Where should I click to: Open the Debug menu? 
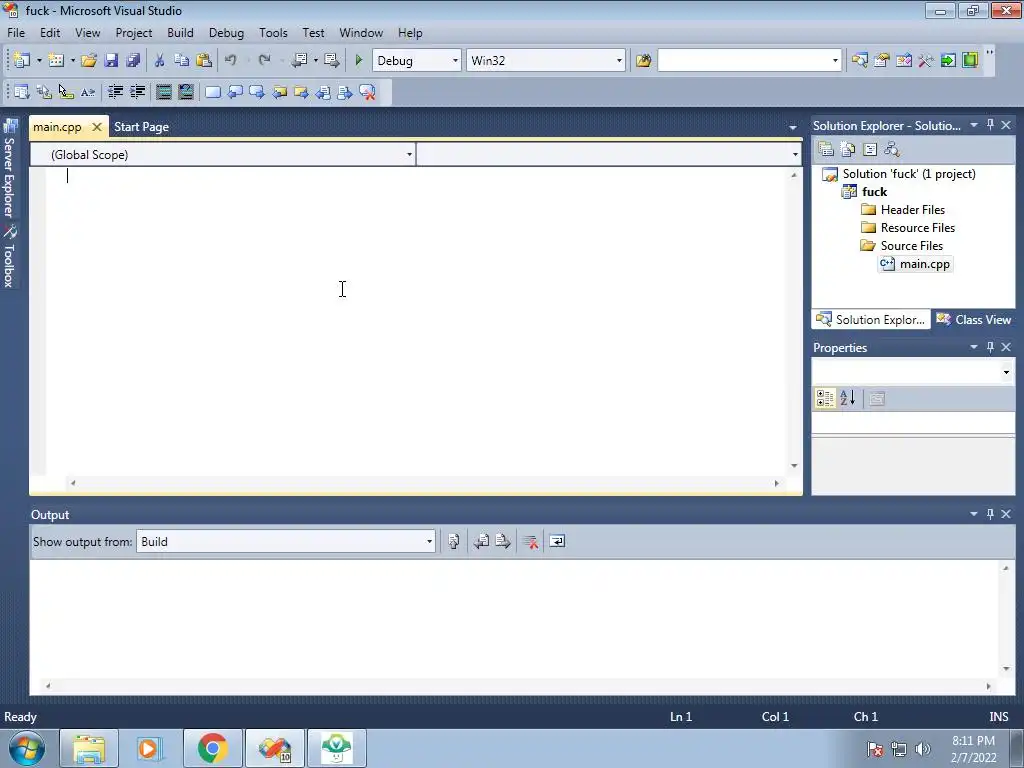click(x=226, y=33)
